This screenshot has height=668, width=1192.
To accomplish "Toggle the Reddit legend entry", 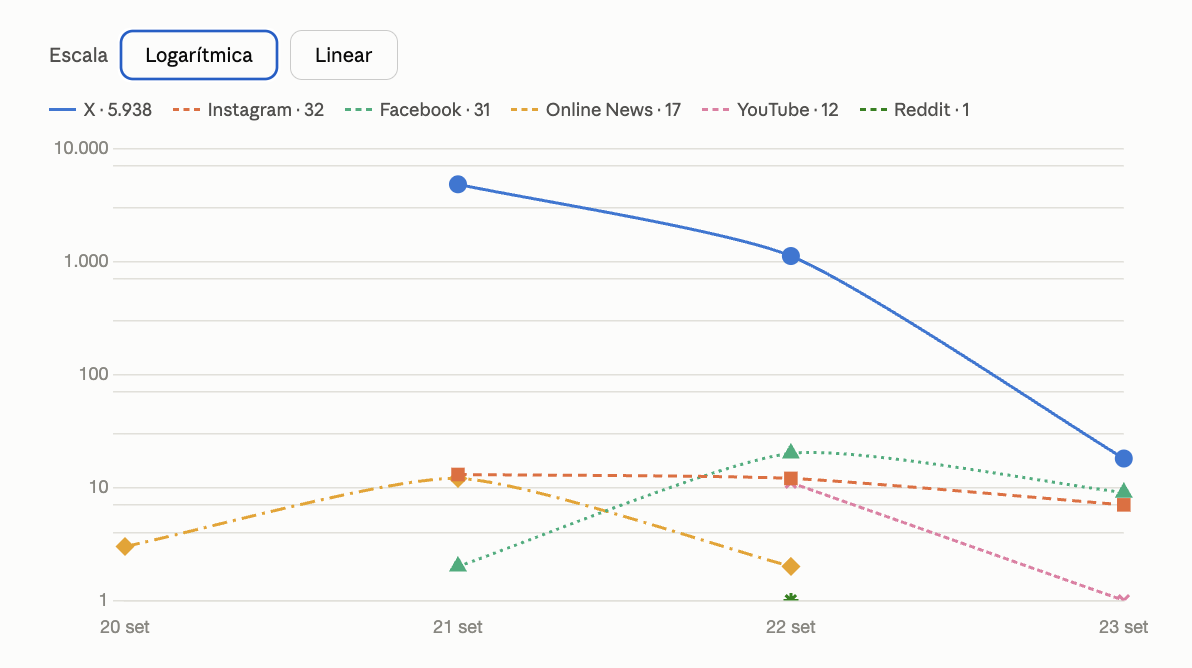I will point(915,110).
